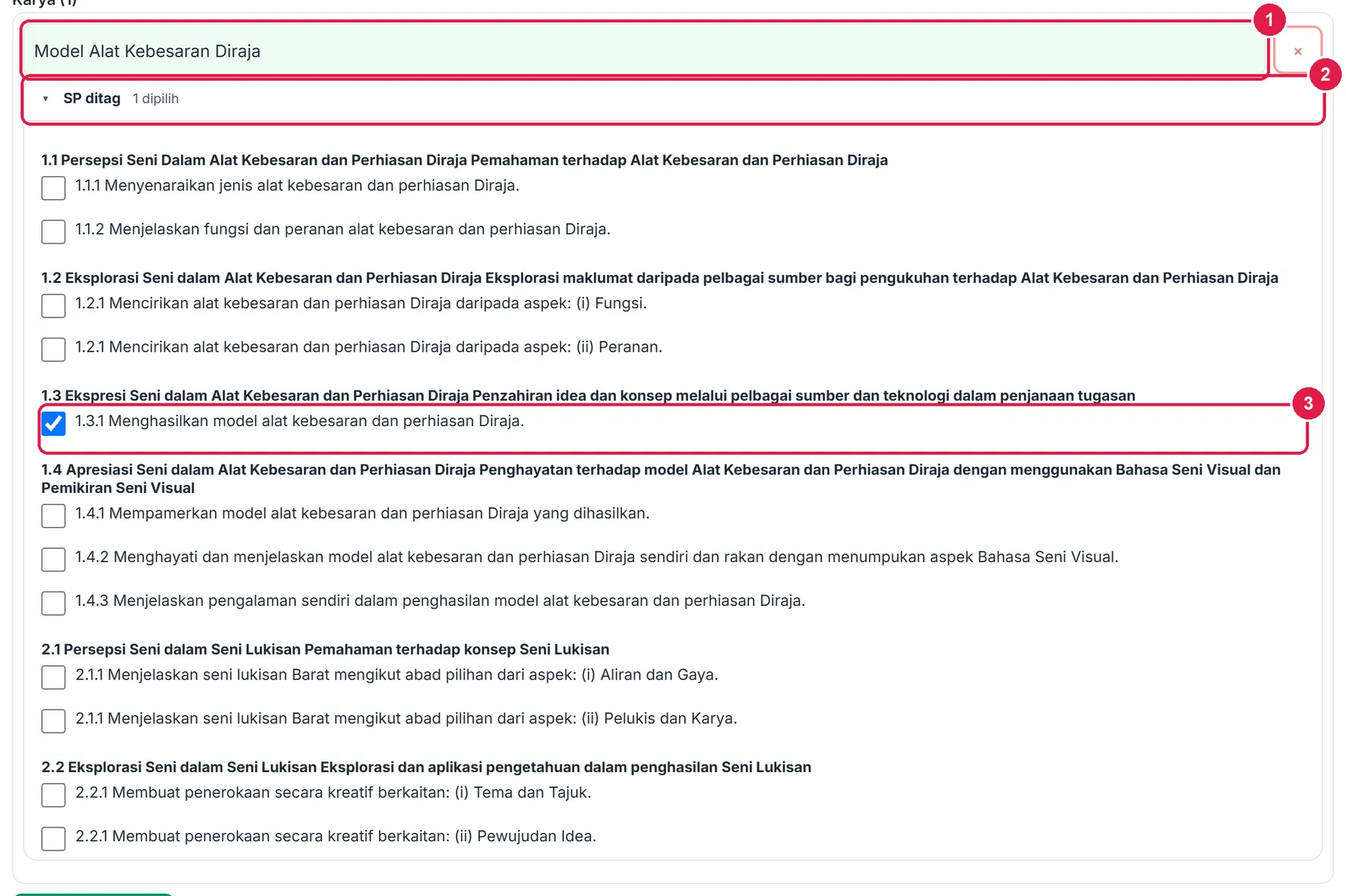Enable checkbox 1.4.3 Menjelaskan pengalaman sendiri

pyautogui.click(x=53, y=603)
